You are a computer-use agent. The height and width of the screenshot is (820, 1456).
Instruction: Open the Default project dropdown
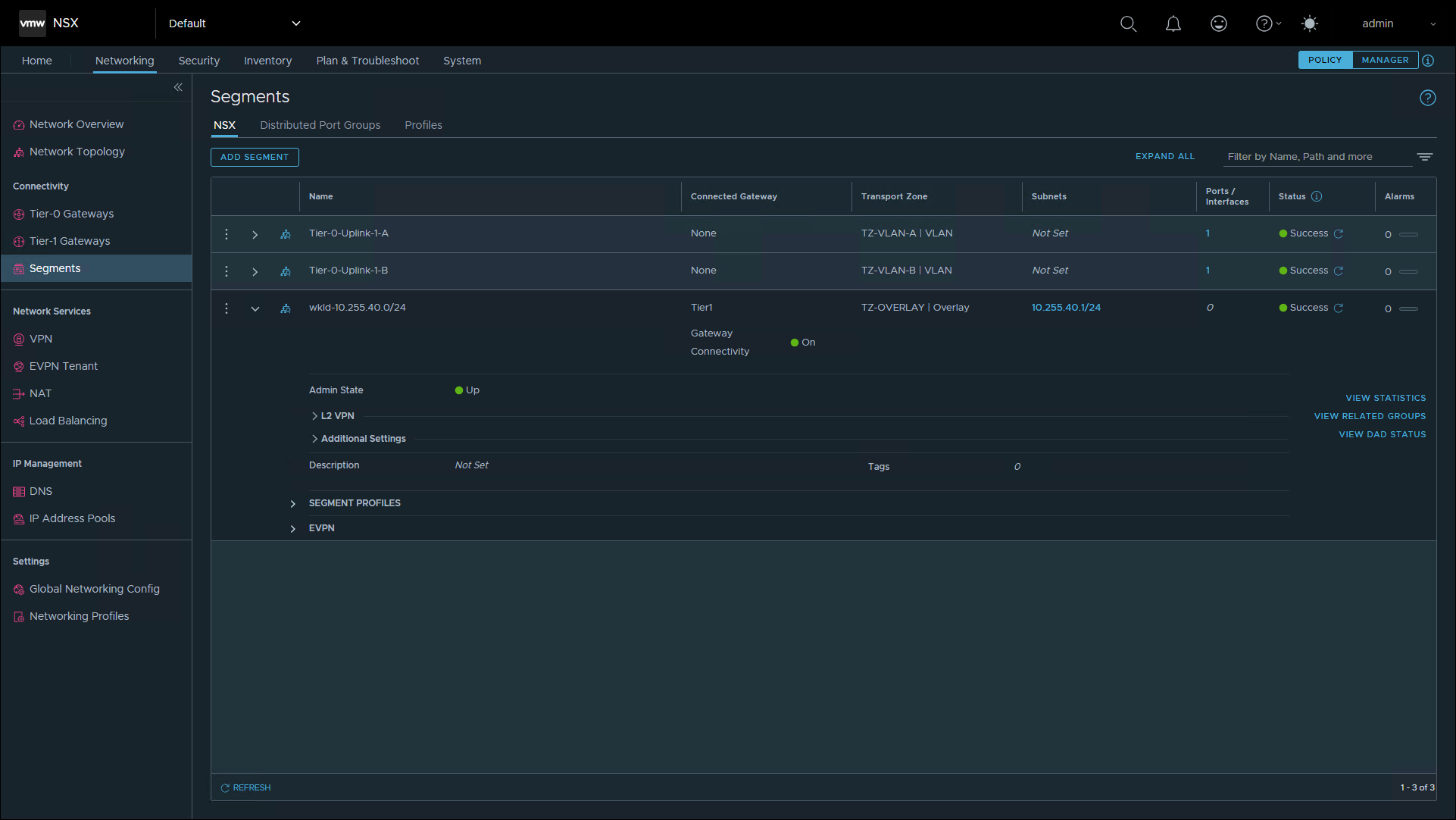click(x=234, y=23)
